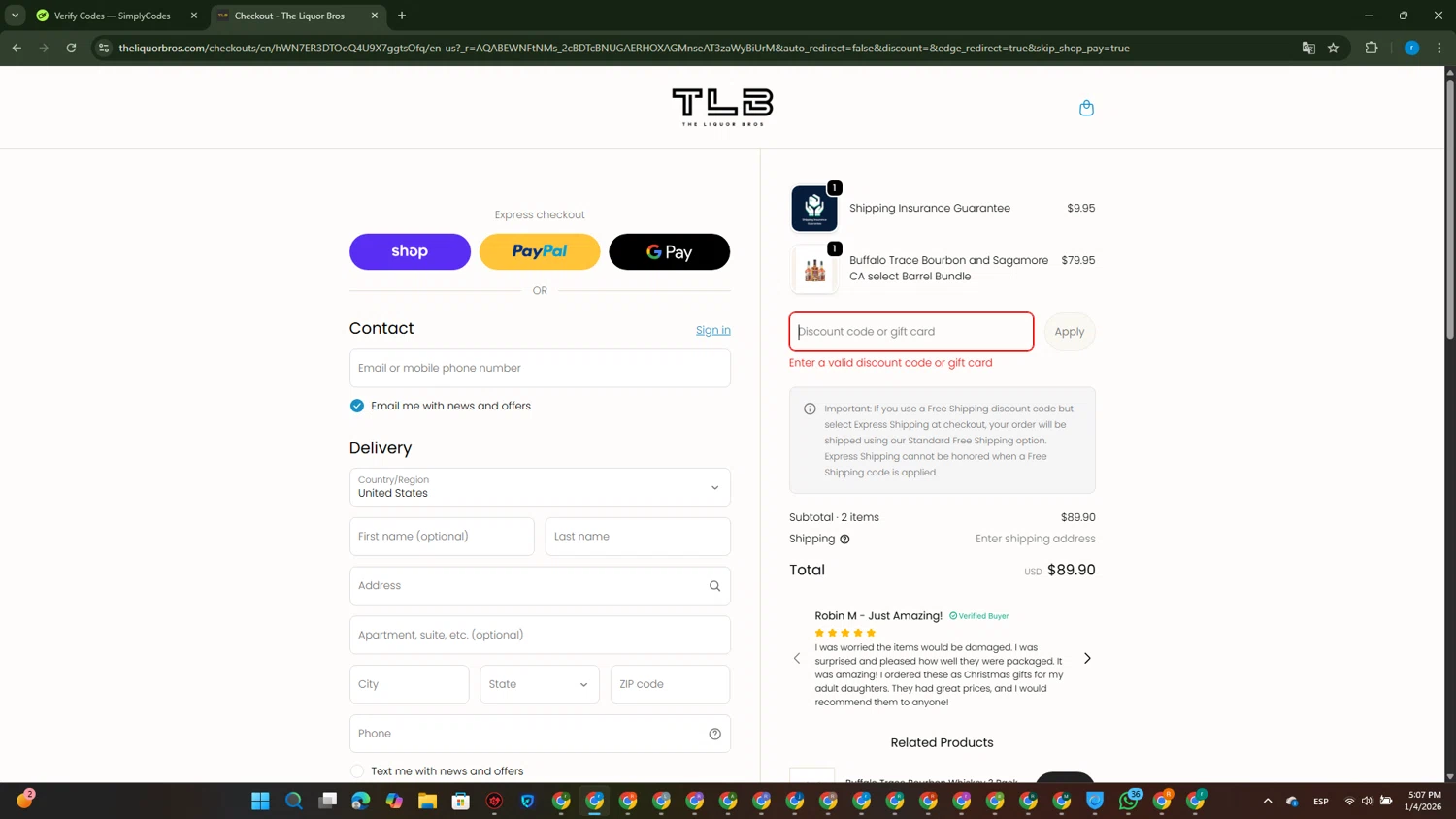Open Windows taskbar search
The image size is (1456, 819).
pyautogui.click(x=294, y=801)
